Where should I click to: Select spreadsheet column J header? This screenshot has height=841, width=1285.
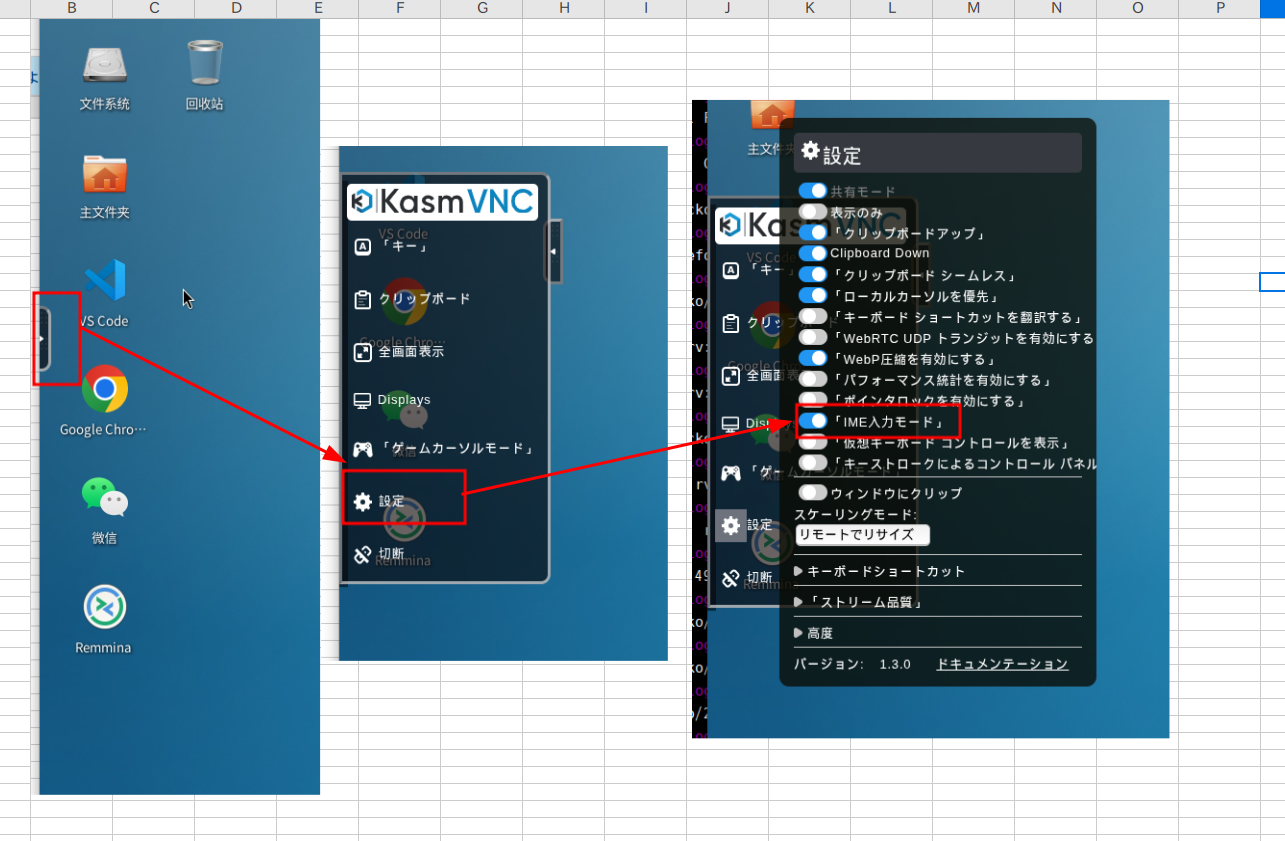click(x=728, y=9)
